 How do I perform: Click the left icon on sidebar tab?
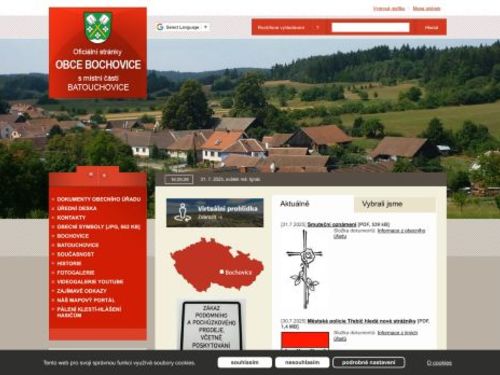tap(91, 174)
